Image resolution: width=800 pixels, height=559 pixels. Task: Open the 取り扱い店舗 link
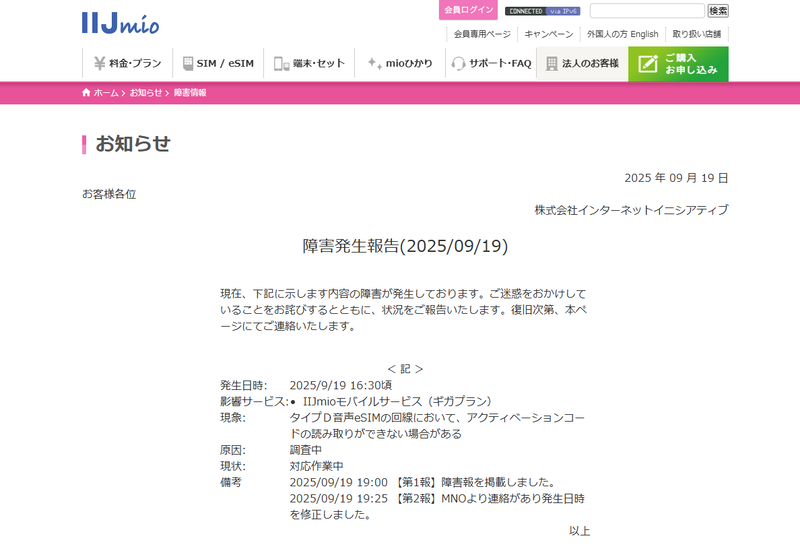click(696, 34)
